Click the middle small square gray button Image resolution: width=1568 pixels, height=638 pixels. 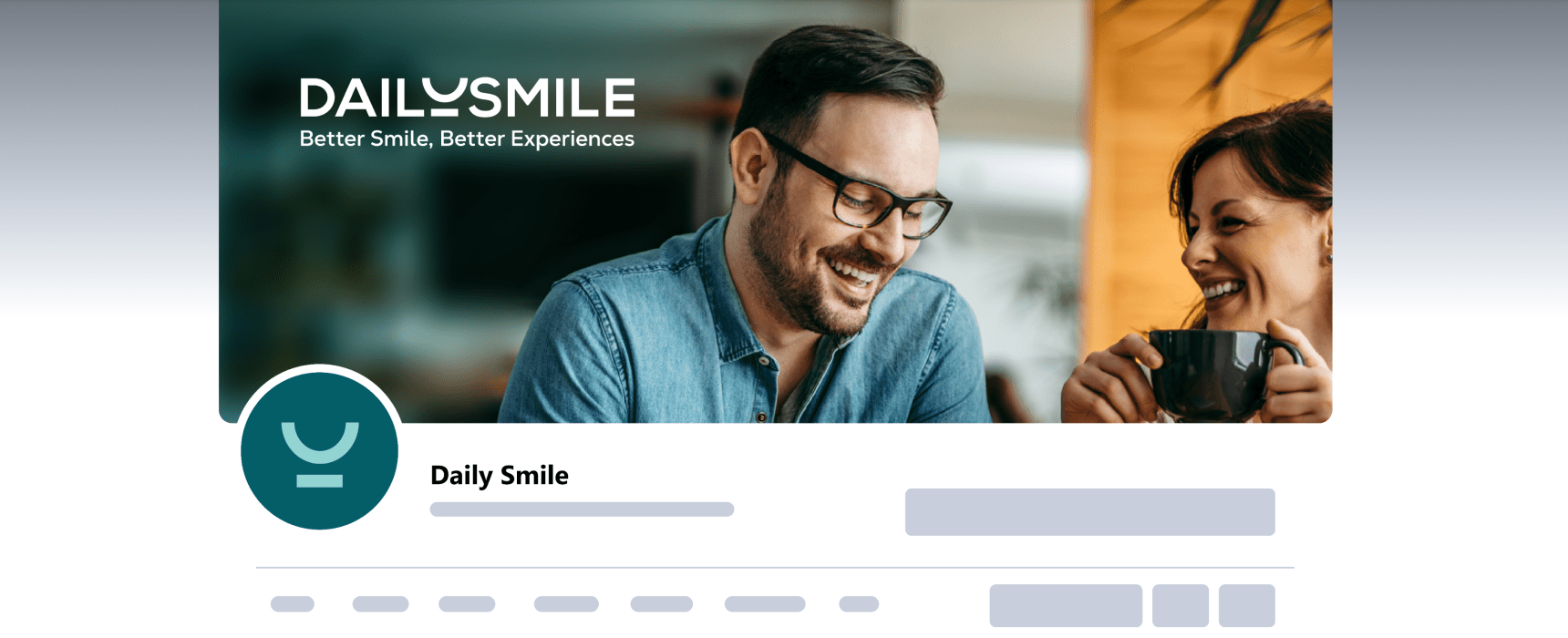[1181, 605]
